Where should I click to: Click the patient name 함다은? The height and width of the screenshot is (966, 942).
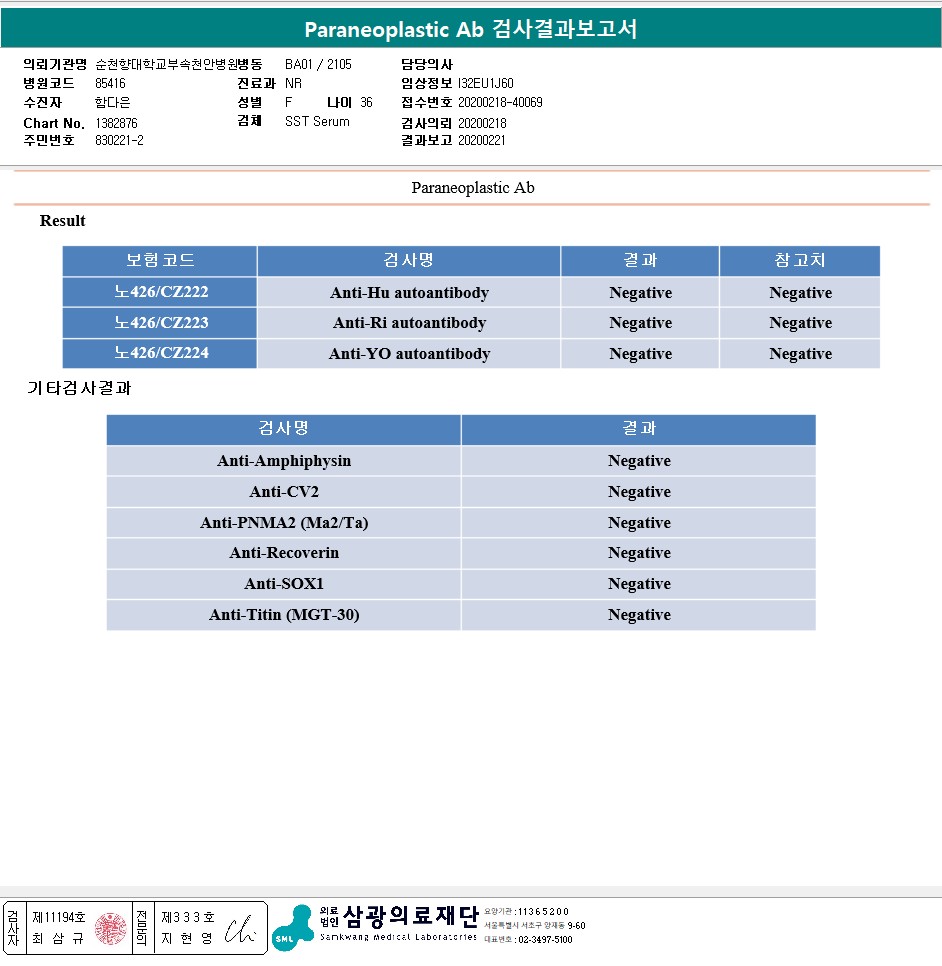point(112,102)
